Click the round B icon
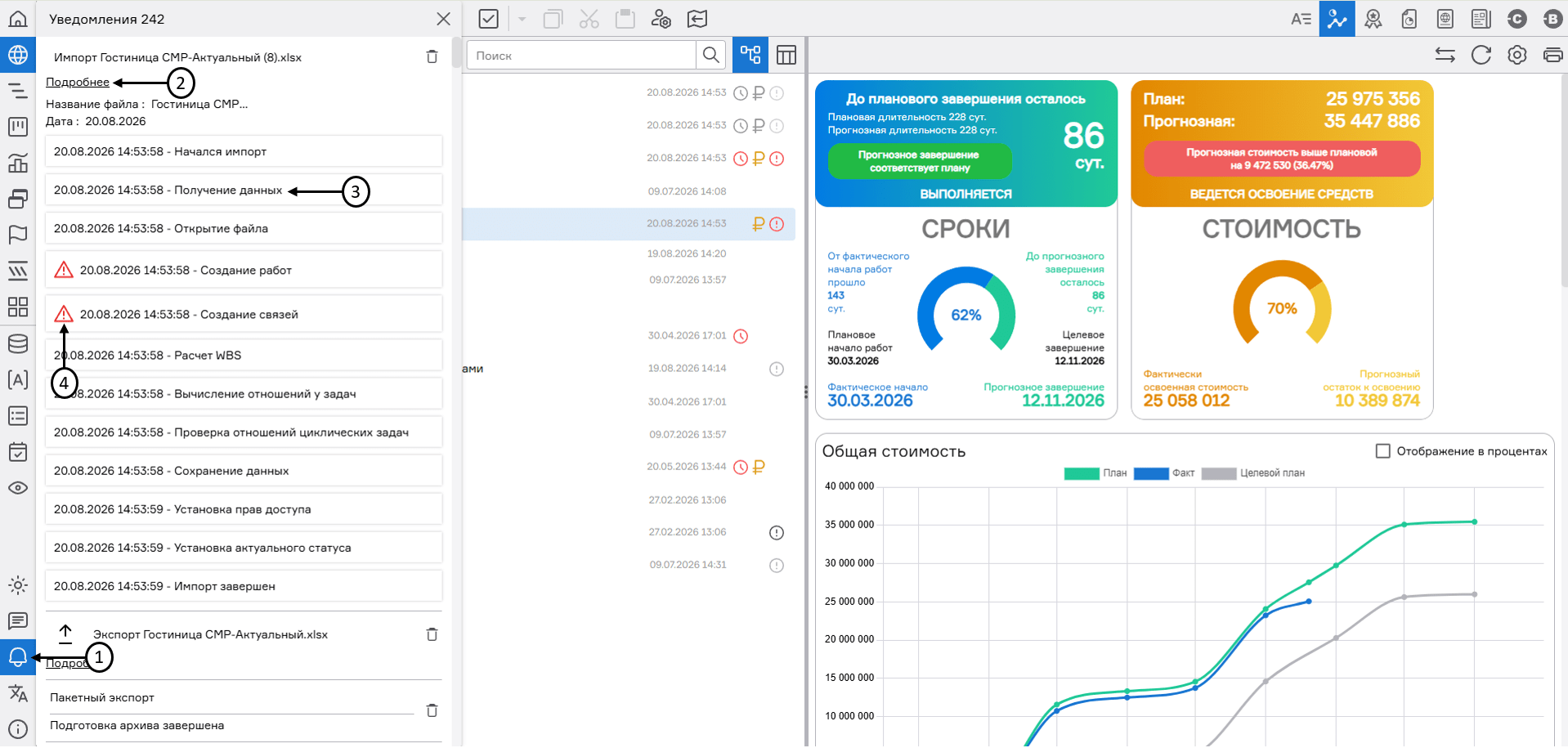 (1552, 19)
